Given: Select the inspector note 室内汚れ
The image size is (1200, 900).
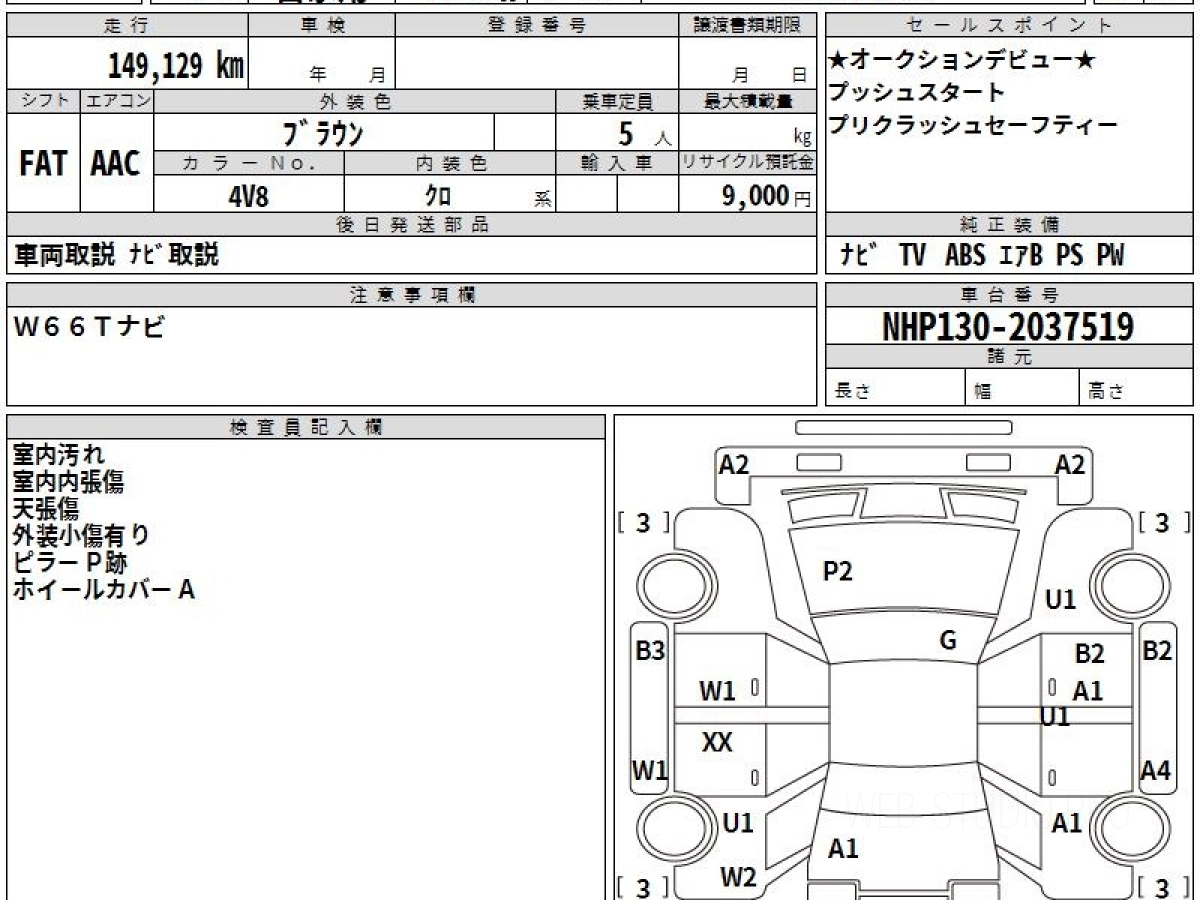Looking at the screenshot, I should [x=58, y=455].
